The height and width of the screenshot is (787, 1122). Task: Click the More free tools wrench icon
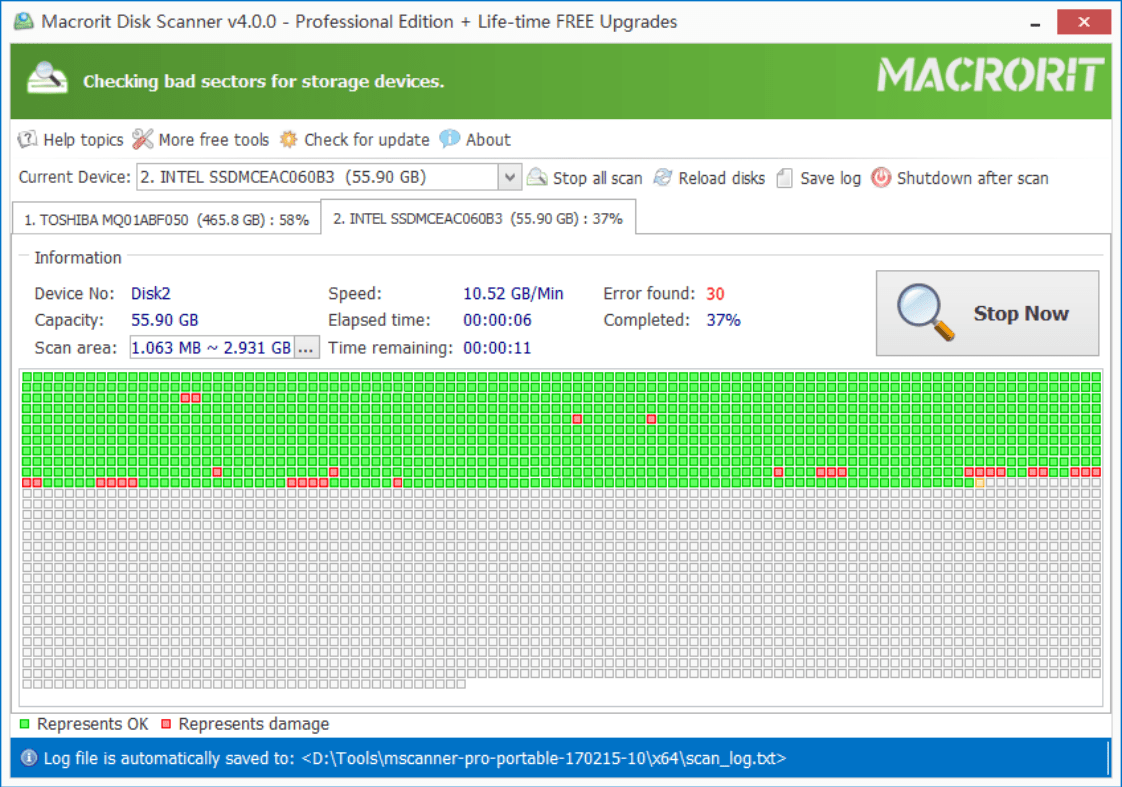click(x=142, y=139)
